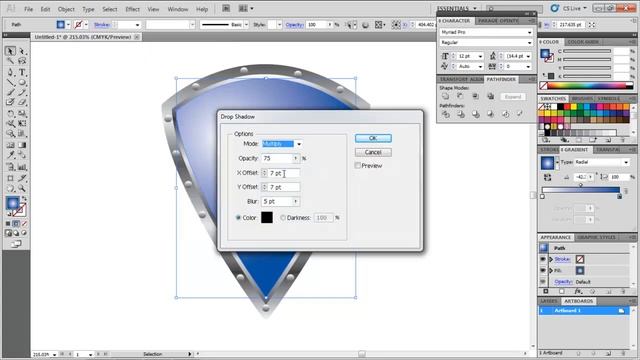Switch to the Graphic Styles tab
Image resolution: width=640 pixels, height=360 pixels.
click(x=596, y=237)
